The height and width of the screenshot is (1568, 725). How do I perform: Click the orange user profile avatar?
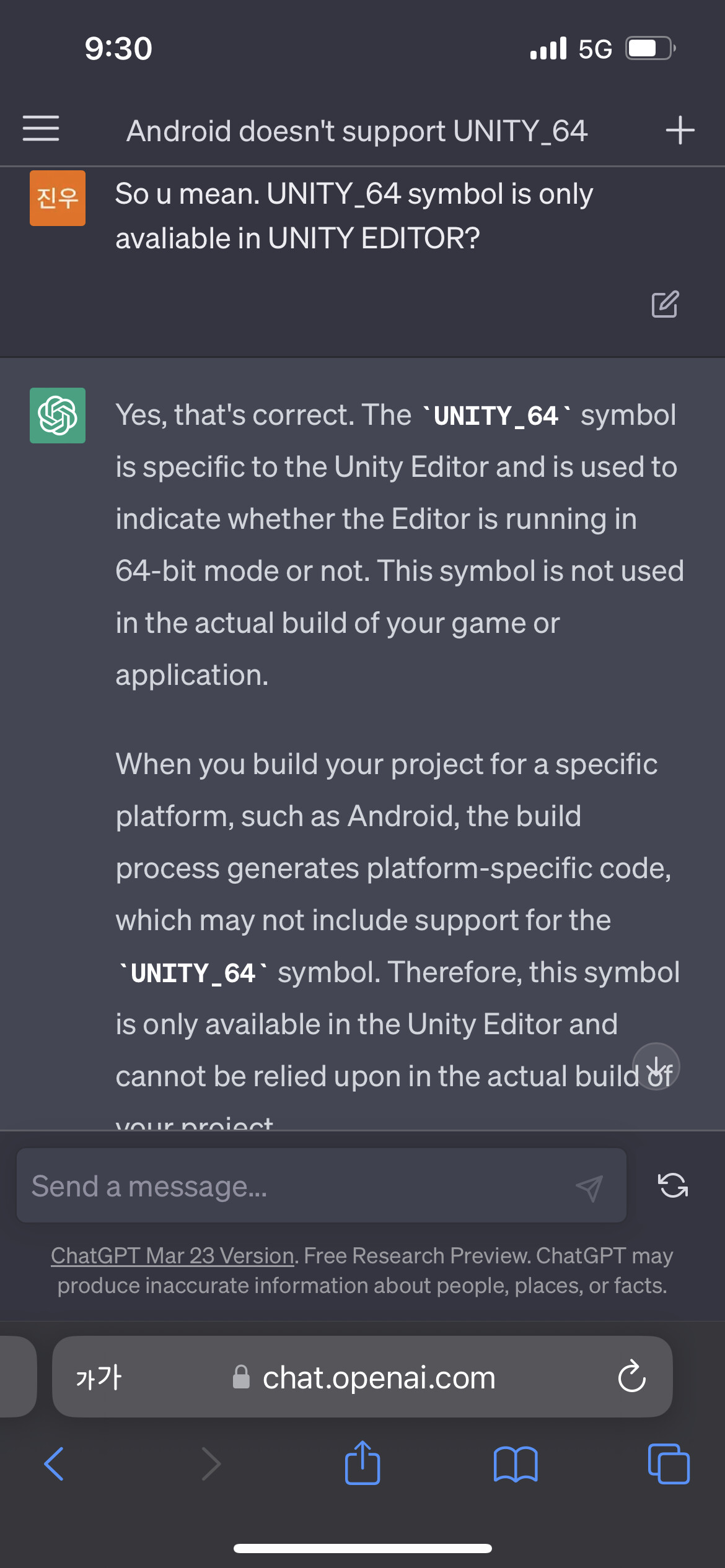tap(57, 199)
